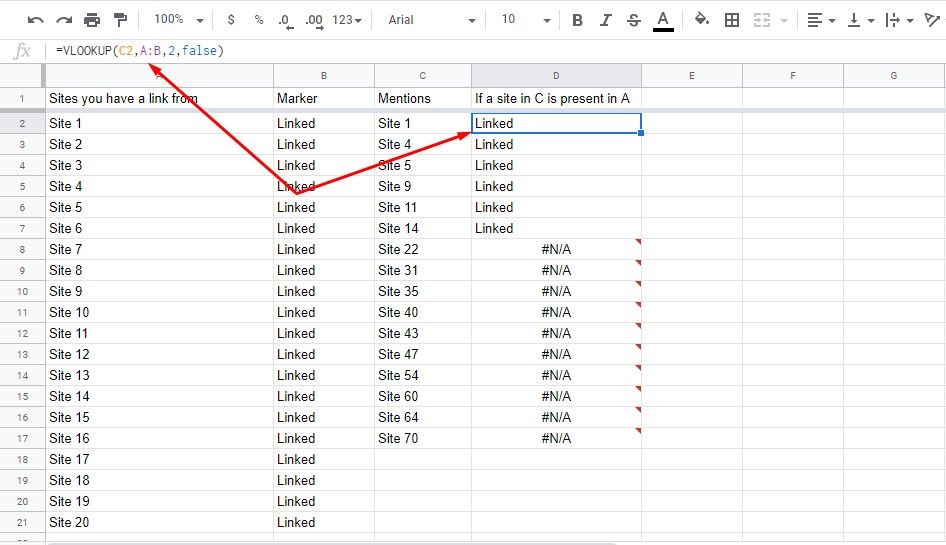Click cell 'Site 47' in Mentions column
The image size is (946, 545).
[x=422, y=354]
